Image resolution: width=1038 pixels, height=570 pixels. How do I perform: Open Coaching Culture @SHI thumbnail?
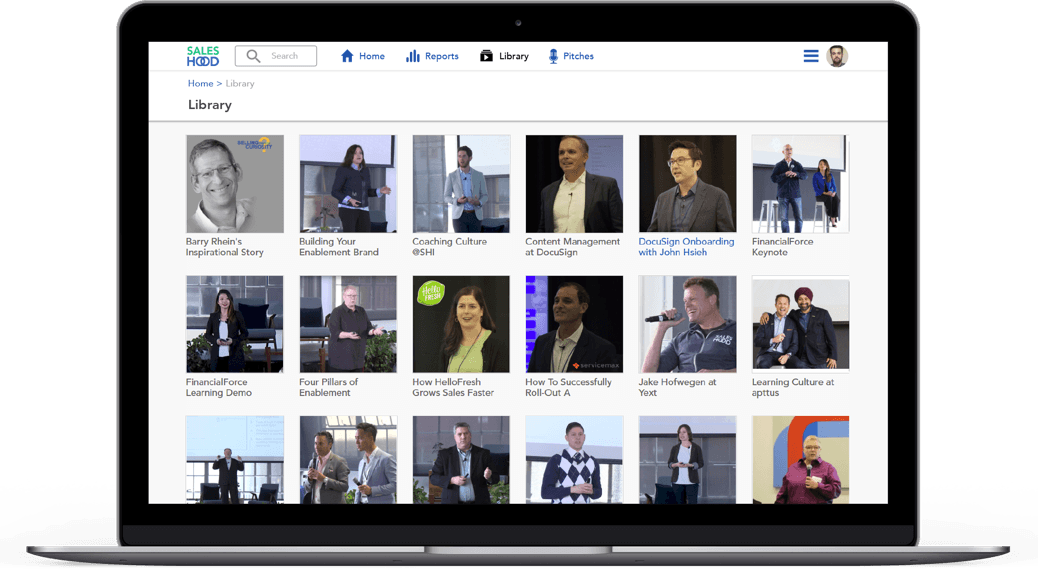pyautogui.click(x=461, y=184)
